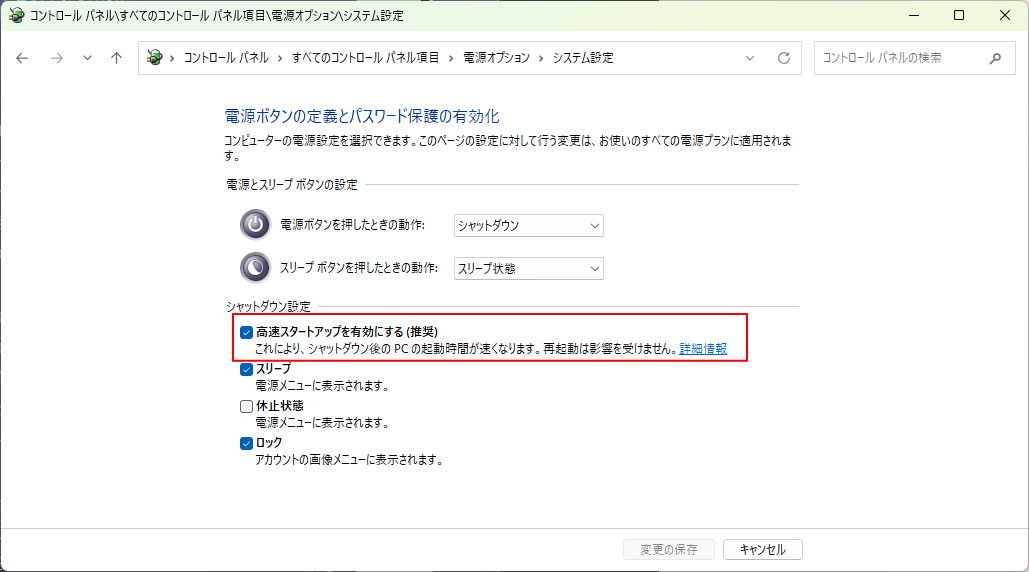
Task: Open recent locations chevron in navigation bar
Action: [87, 58]
